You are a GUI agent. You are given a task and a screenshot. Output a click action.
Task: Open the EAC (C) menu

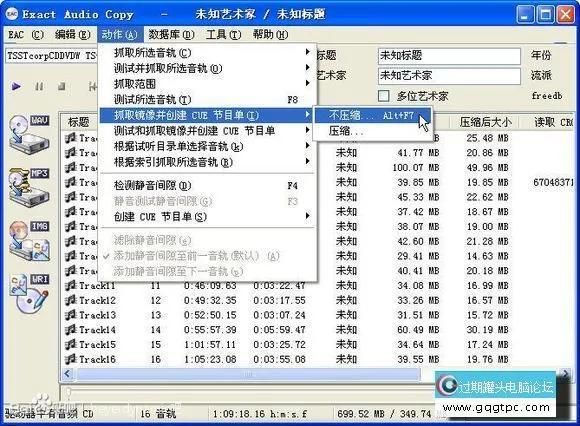[x=26, y=35]
